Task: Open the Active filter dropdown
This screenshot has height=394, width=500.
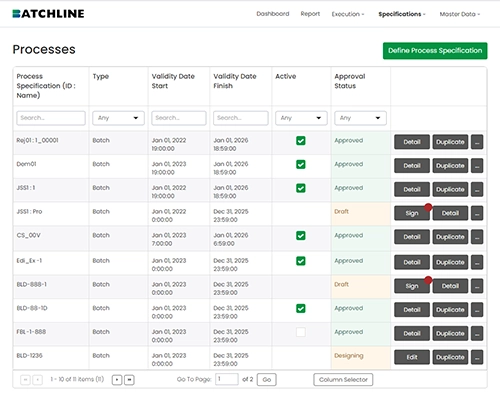Action: pyautogui.click(x=301, y=118)
